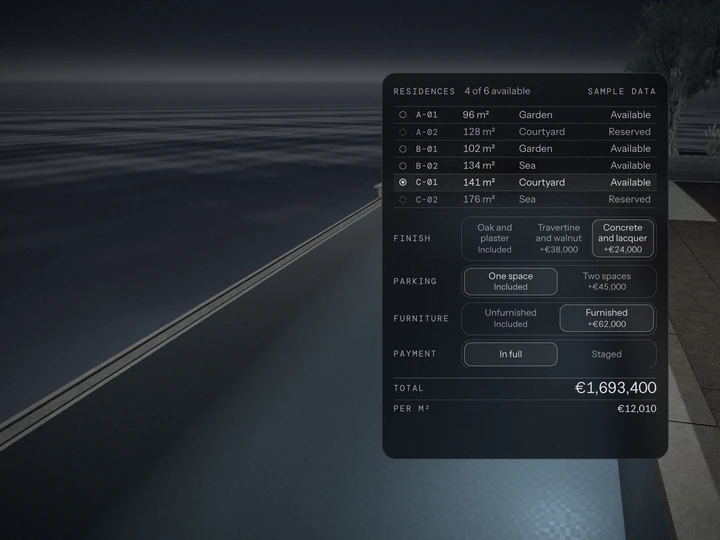Select the B-01 residence radio icon
This screenshot has height=540, width=720.
[x=403, y=149]
